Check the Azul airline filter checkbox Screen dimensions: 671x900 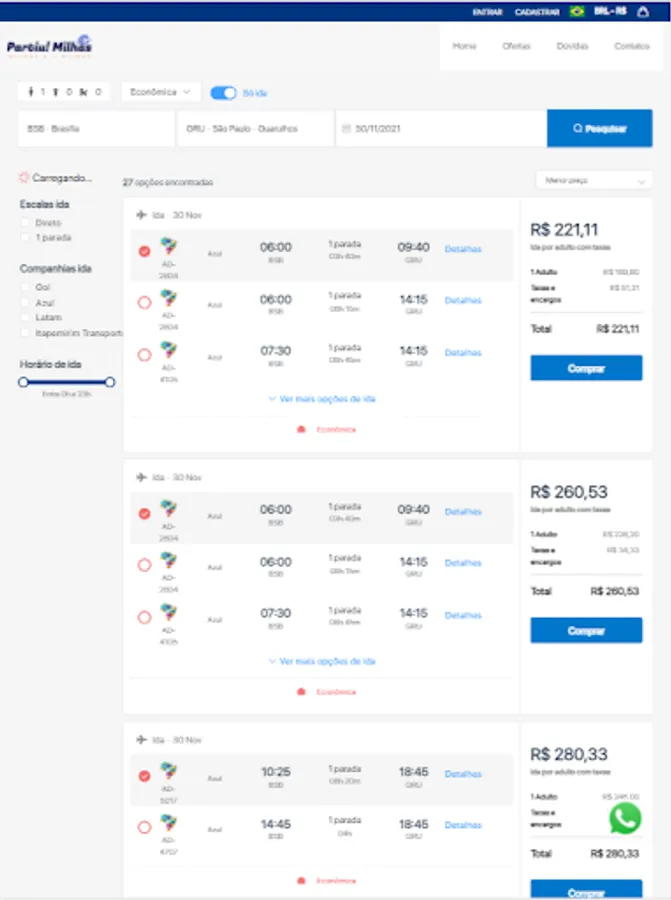(25, 302)
